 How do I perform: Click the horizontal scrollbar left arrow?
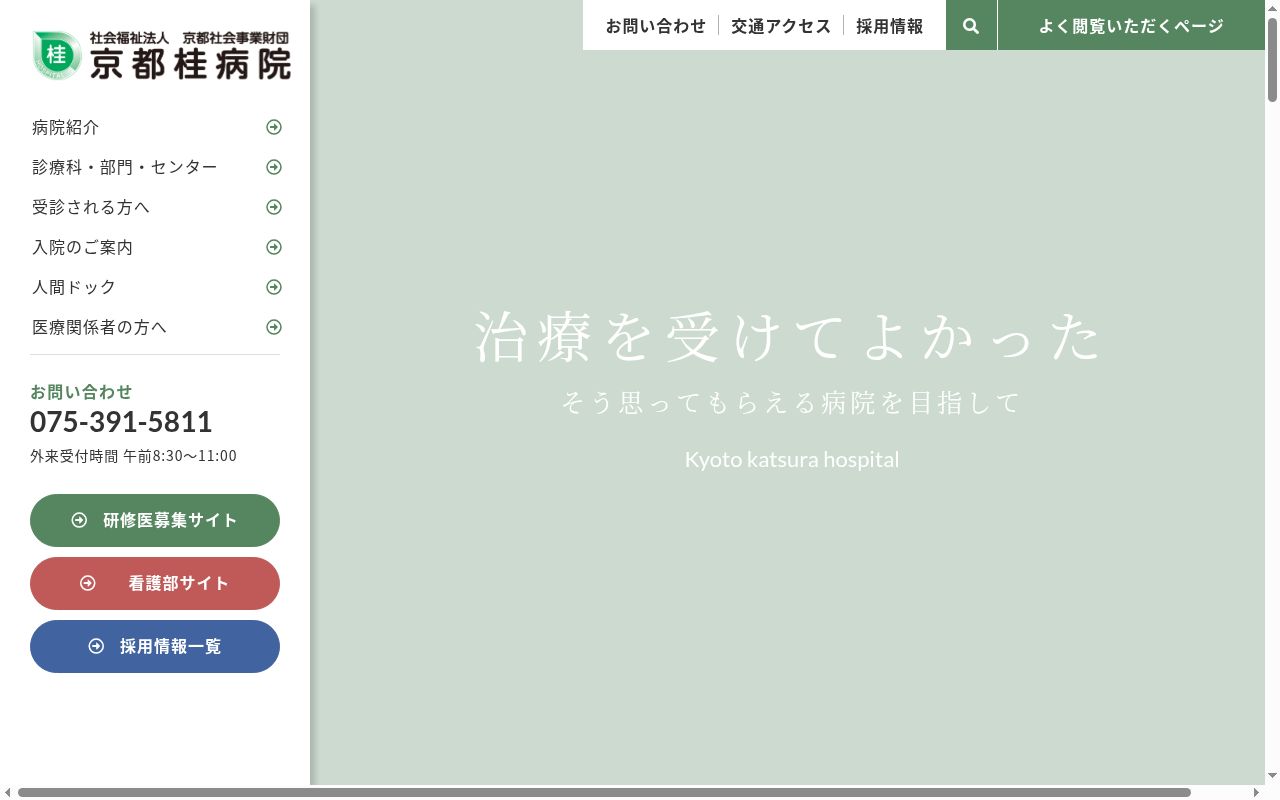7,793
